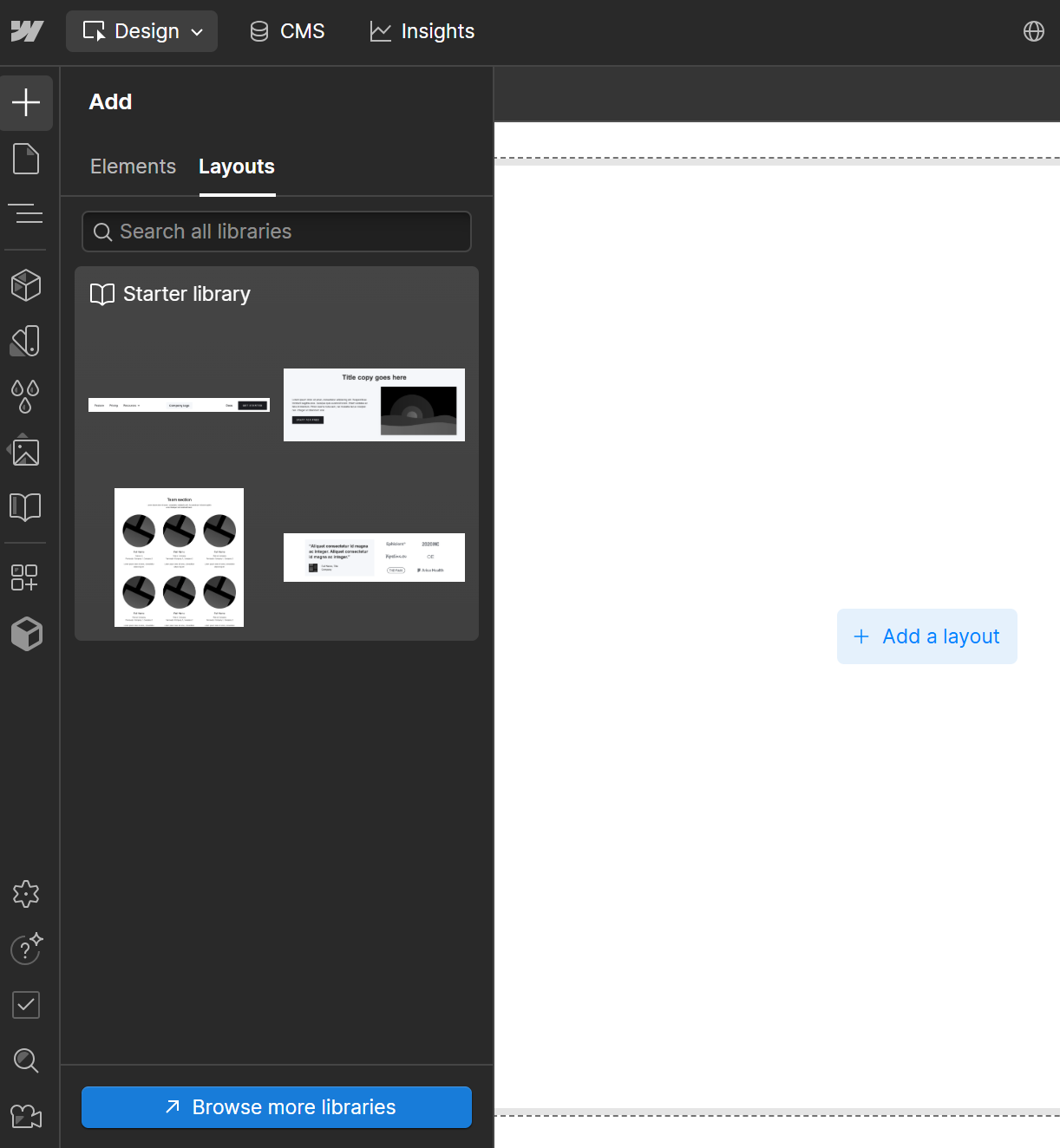Focus the Search all libraries field
This screenshot has height=1148, width=1060.
click(277, 232)
